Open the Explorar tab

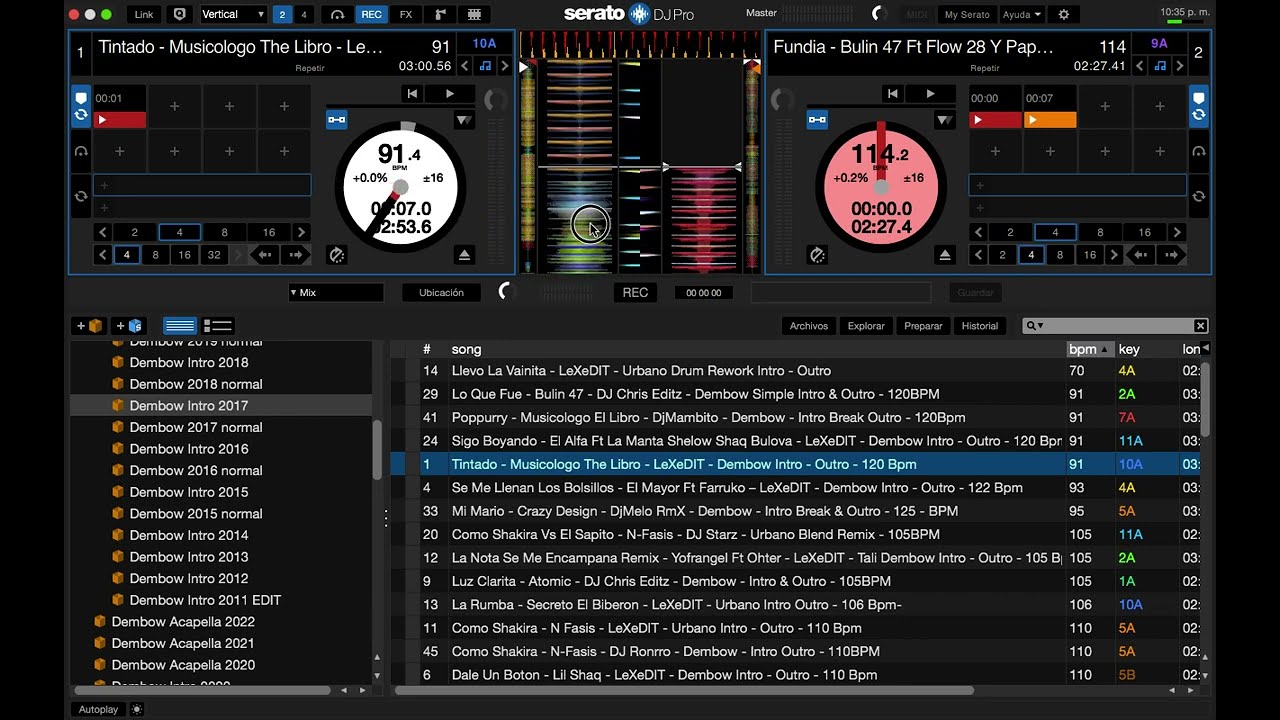click(866, 325)
